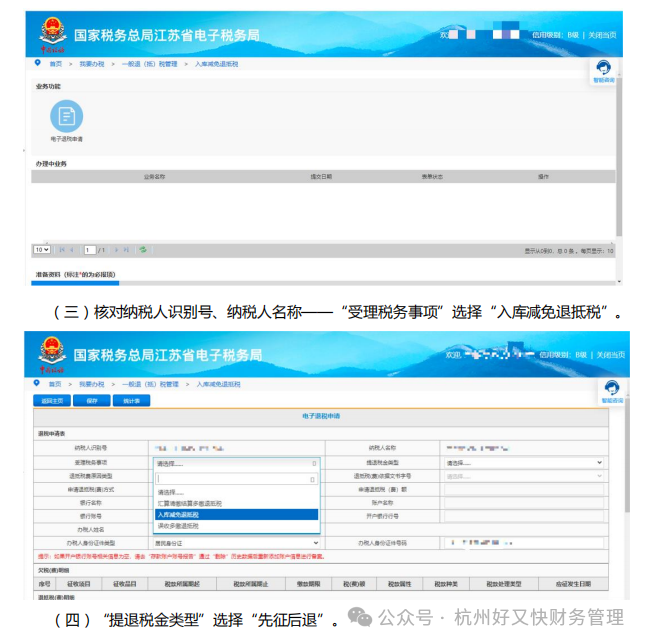The height and width of the screenshot is (644, 645).
Task: Click 账户名称 input field
Action: coord(524,503)
